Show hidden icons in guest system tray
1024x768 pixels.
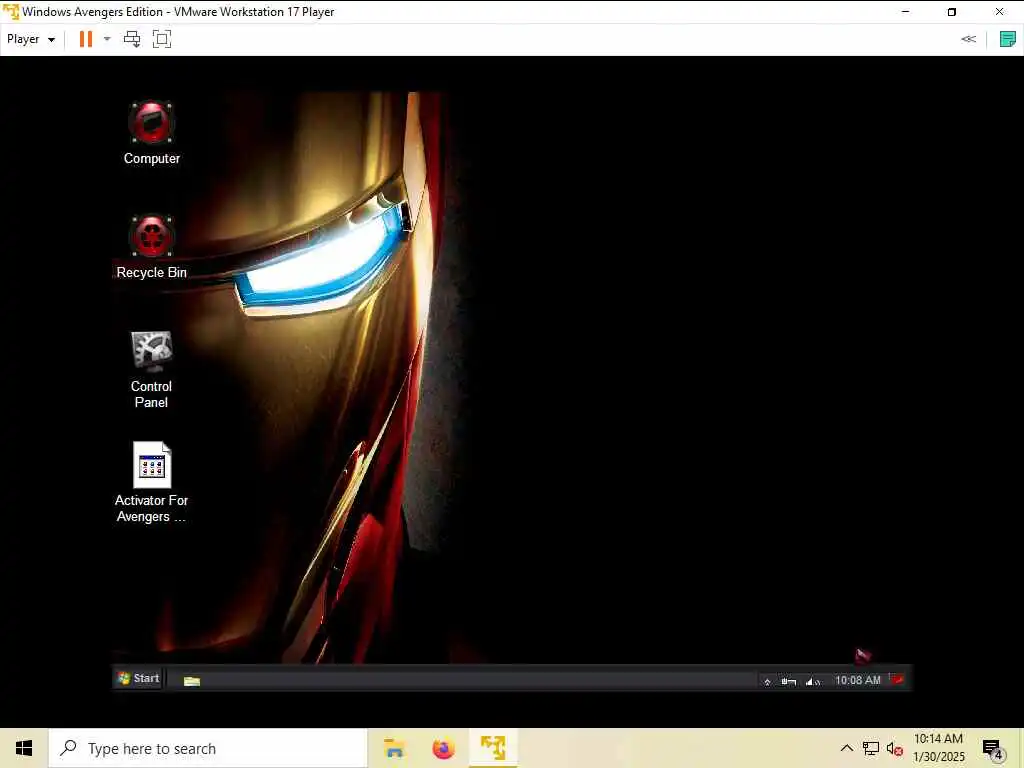point(767,681)
